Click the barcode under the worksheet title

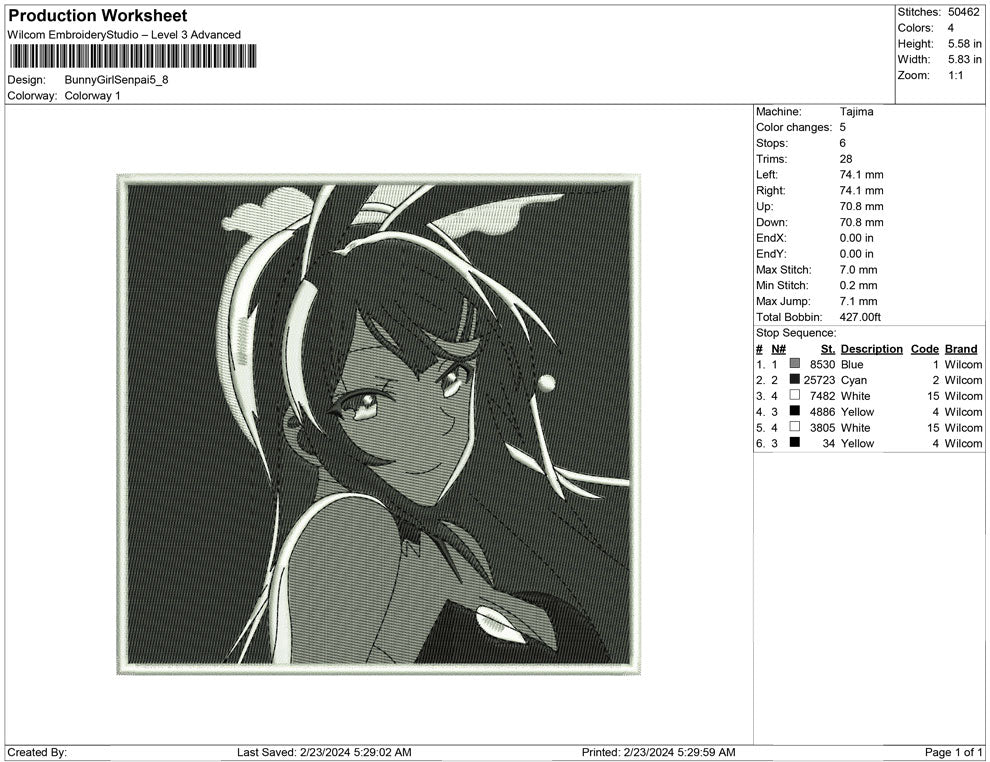coord(133,56)
